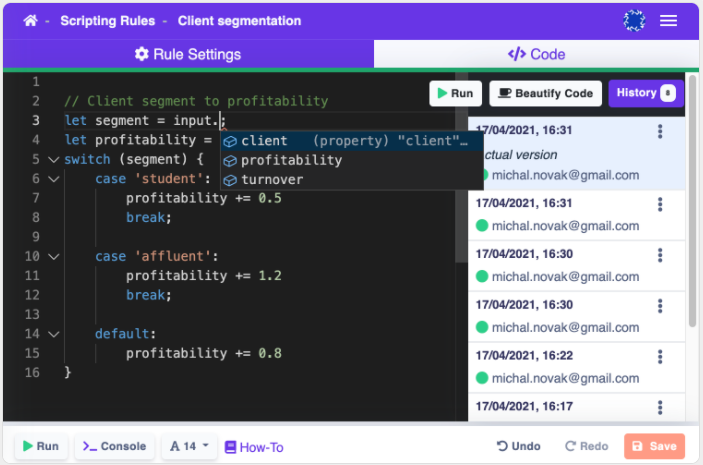Open Client segmentation breadcrumb
This screenshot has width=703, height=465.
pos(239,21)
